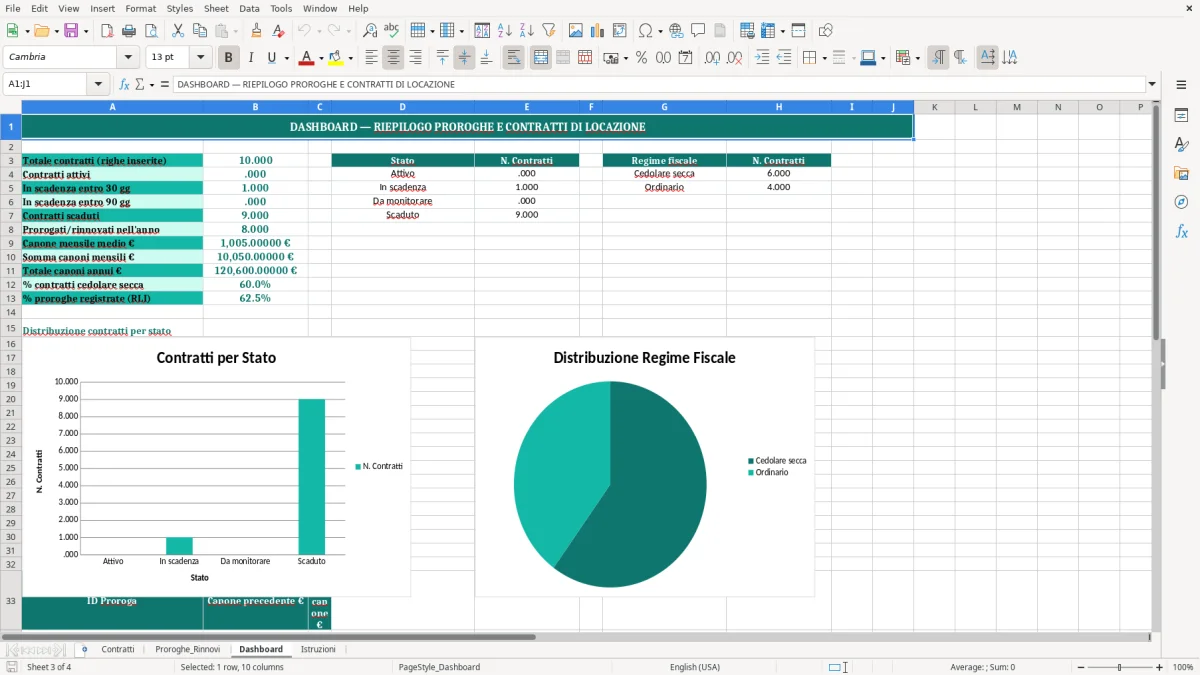The image size is (1200, 675).
Task: Toggle Align Right
Action: pos(415,58)
